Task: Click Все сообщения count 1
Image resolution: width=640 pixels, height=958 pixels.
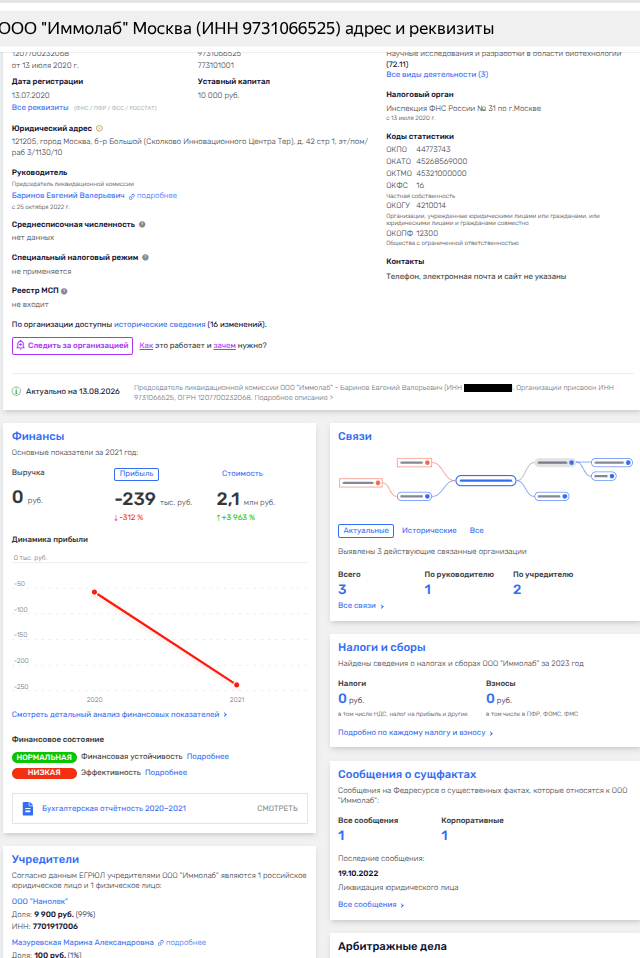Action: [341, 835]
